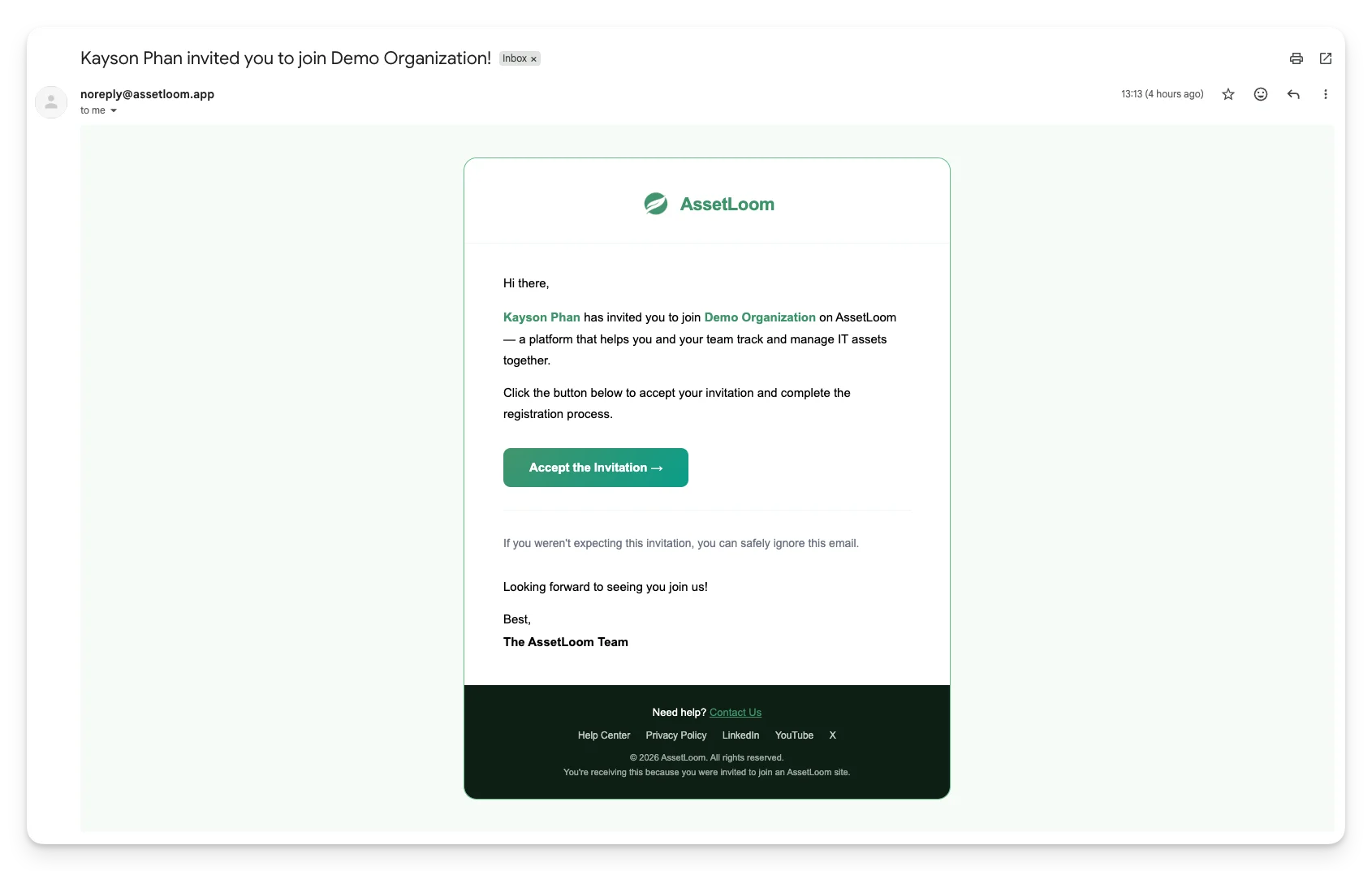
Task: Click the Kayson Phan name link
Action: click(541, 317)
